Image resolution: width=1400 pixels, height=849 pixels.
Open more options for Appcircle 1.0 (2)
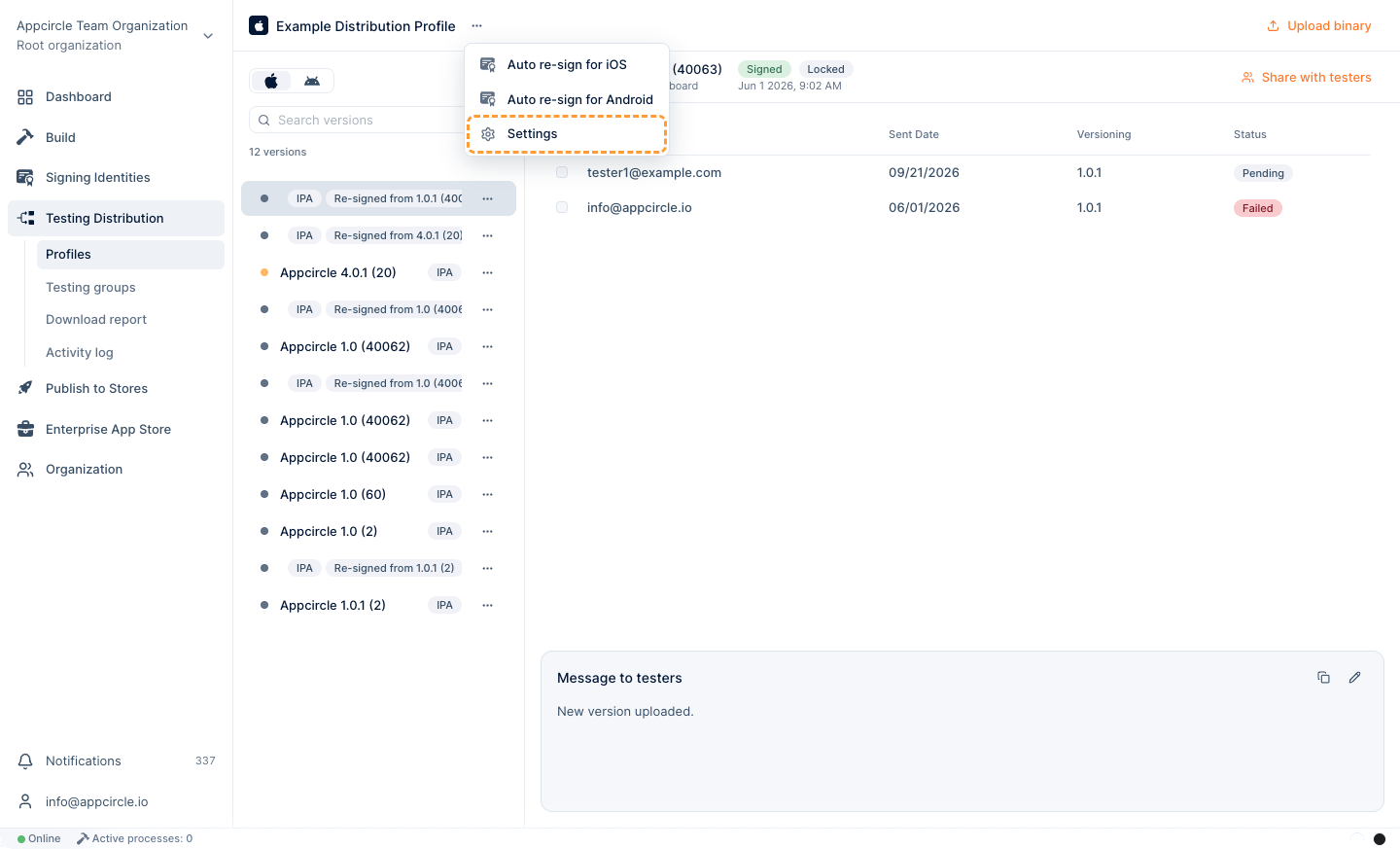click(487, 532)
